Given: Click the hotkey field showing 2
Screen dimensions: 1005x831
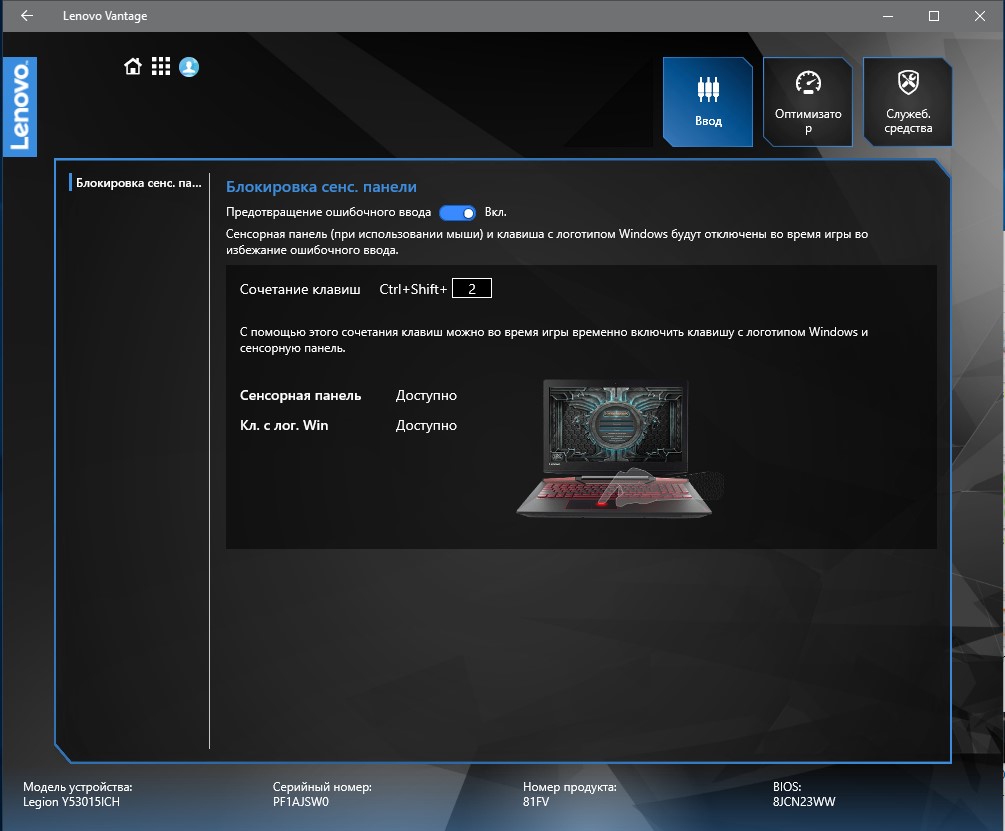Looking at the screenshot, I should (472, 288).
